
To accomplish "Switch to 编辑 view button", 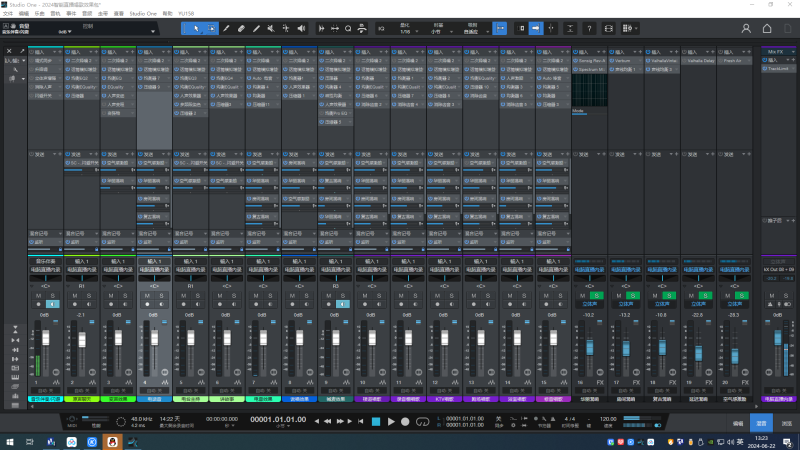I will (x=738, y=423).
